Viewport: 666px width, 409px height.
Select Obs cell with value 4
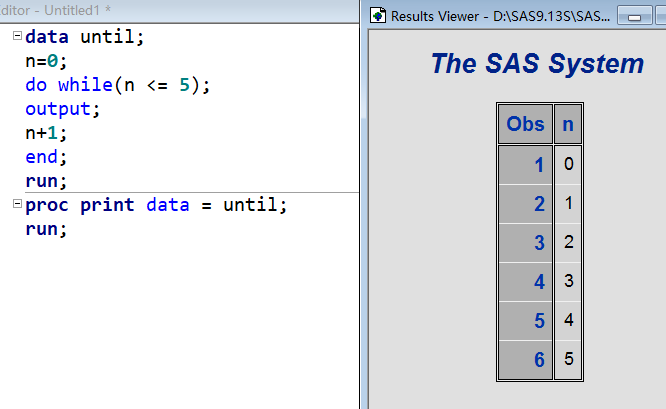tap(525, 282)
